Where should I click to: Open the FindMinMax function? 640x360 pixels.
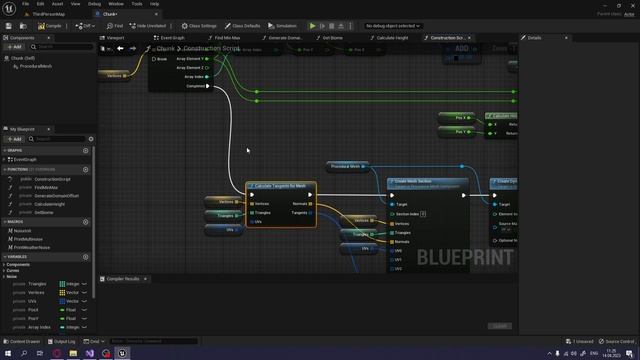click(46, 188)
